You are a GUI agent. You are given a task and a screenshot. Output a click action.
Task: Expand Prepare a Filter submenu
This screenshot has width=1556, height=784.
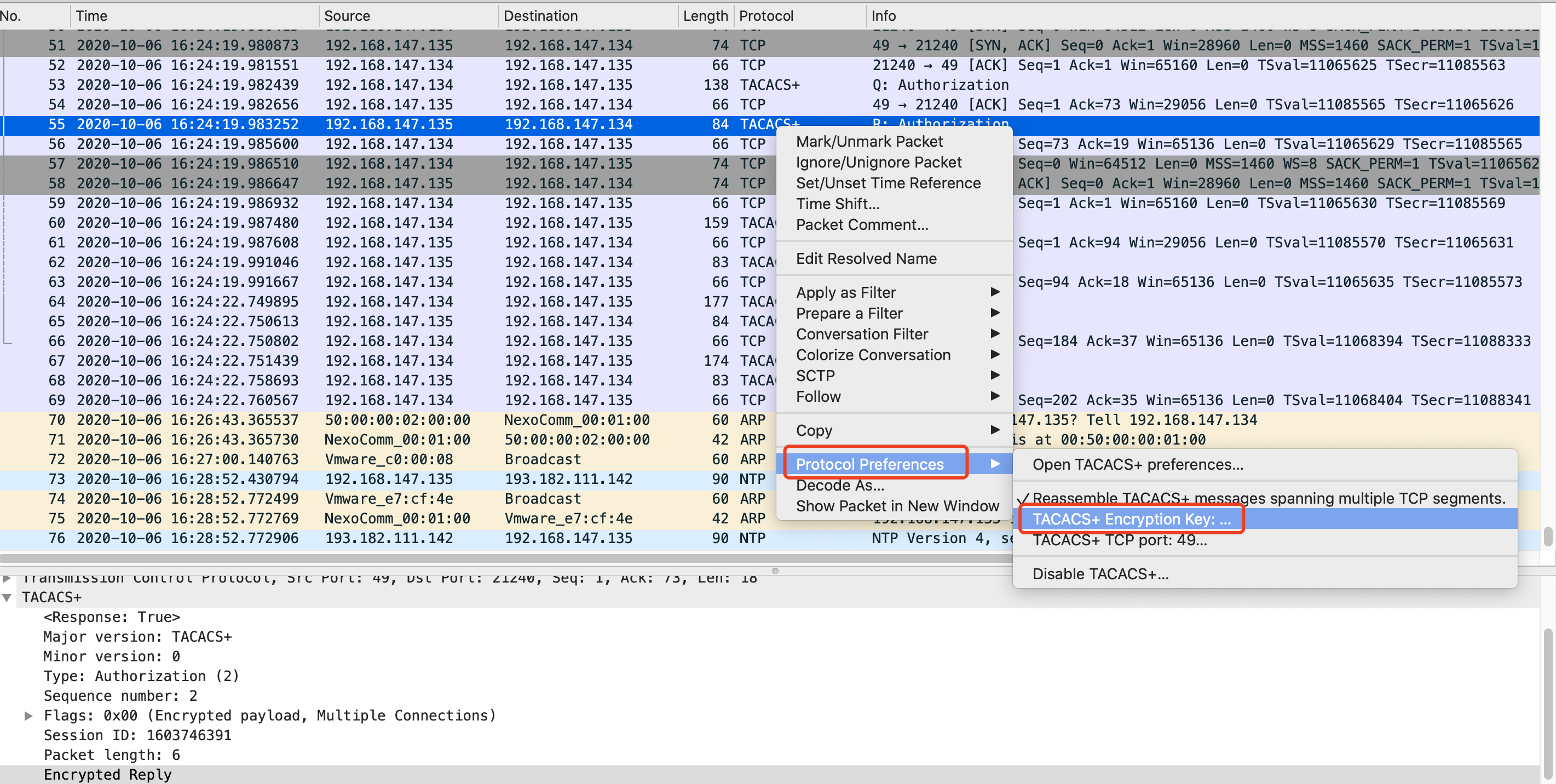click(x=894, y=314)
